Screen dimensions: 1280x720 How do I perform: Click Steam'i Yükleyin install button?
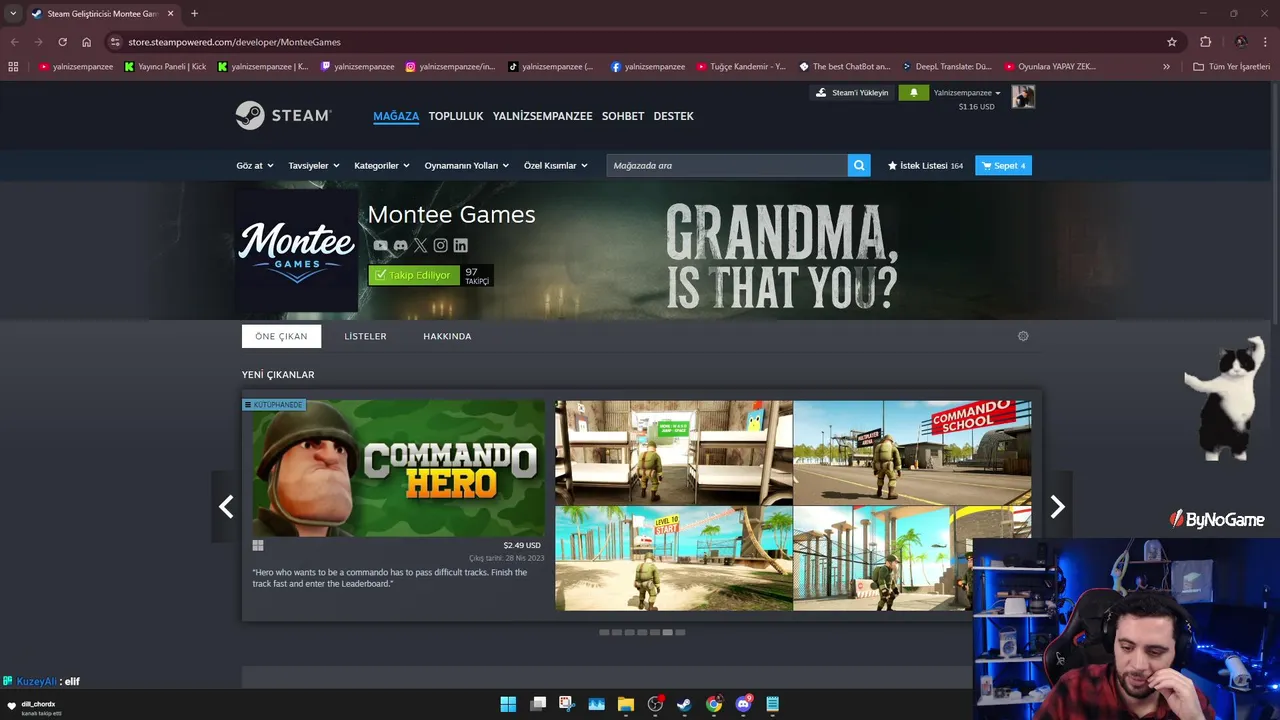coord(852,93)
